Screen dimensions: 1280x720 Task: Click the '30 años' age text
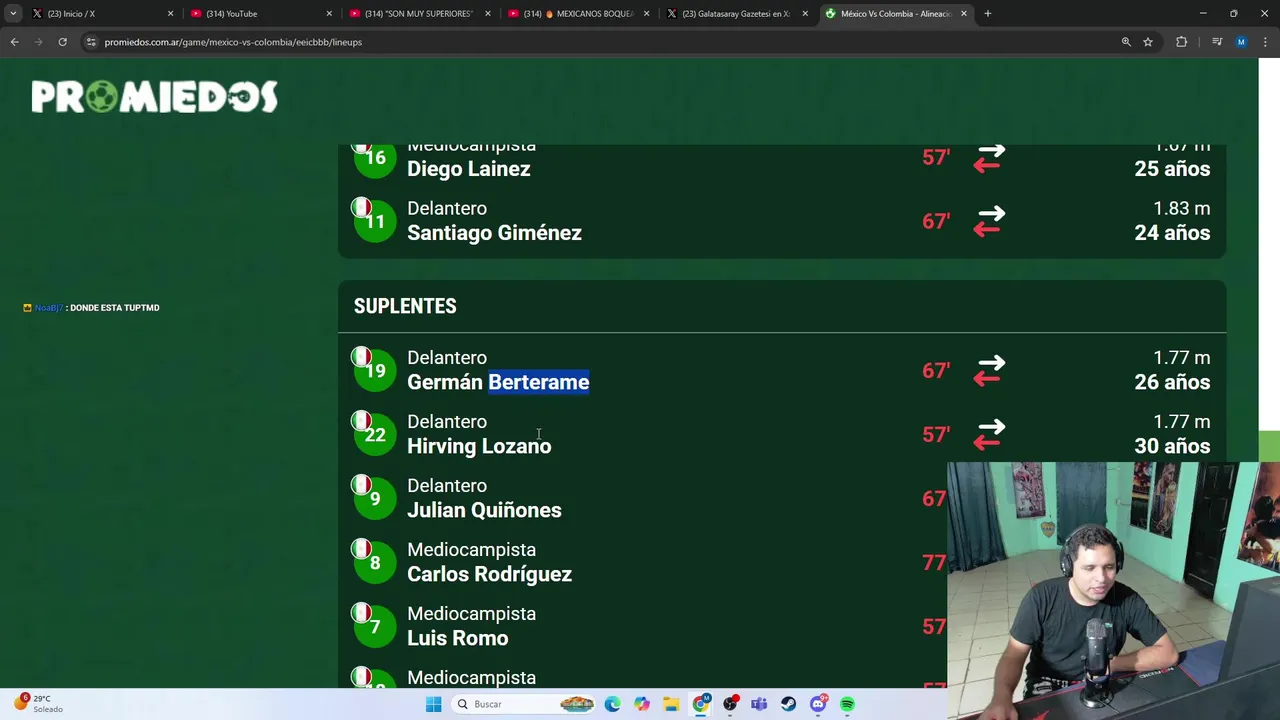pyautogui.click(x=1172, y=446)
